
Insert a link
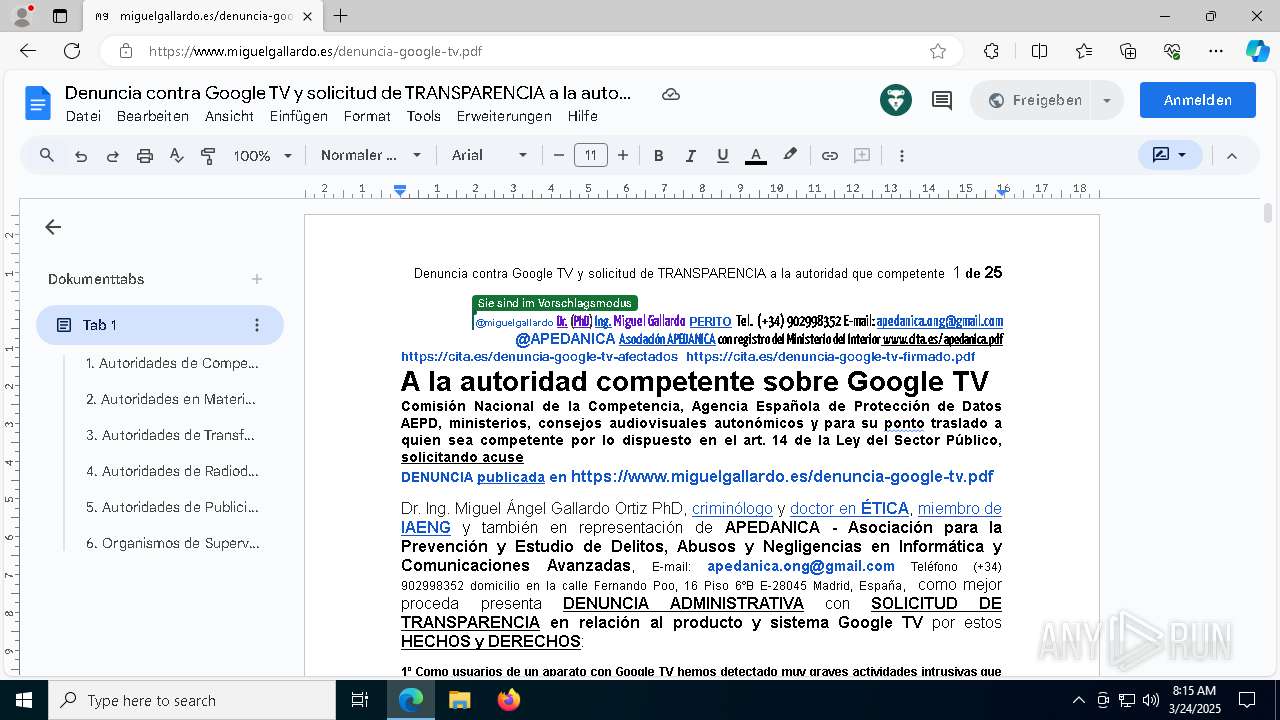(829, 156)
